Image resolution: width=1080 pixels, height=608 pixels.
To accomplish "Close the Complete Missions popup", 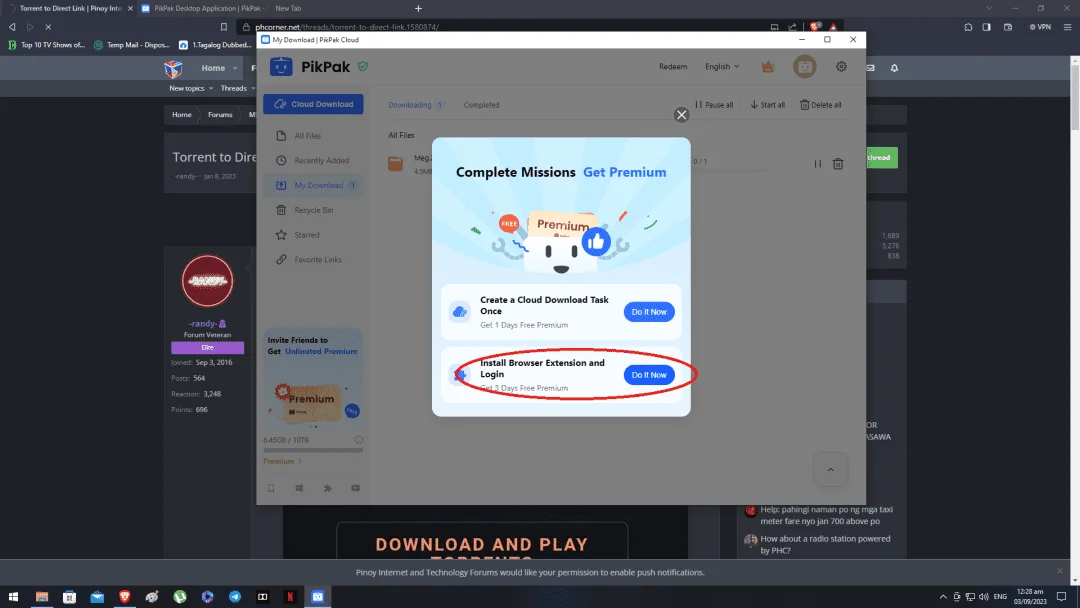I will 681,115.
